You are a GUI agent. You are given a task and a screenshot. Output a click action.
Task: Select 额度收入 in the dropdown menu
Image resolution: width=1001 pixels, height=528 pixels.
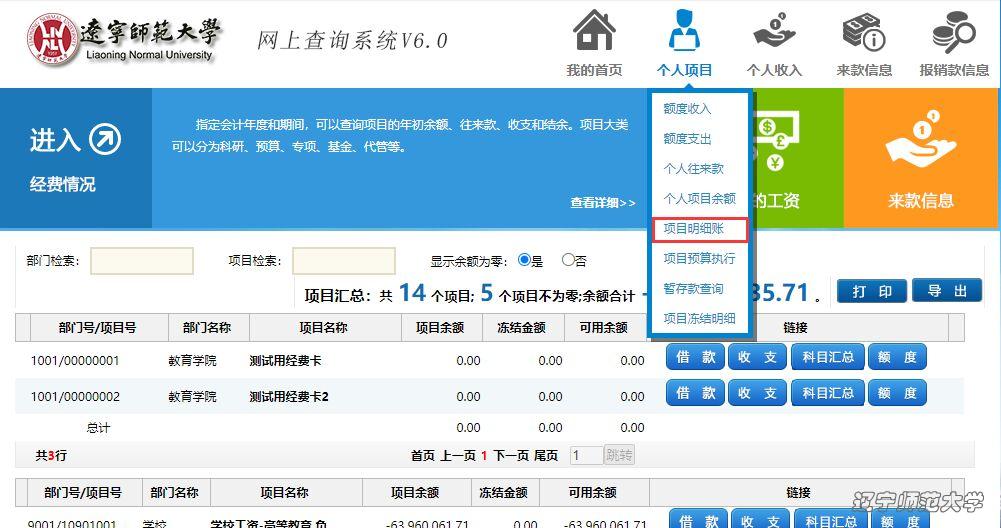point(687,109)
